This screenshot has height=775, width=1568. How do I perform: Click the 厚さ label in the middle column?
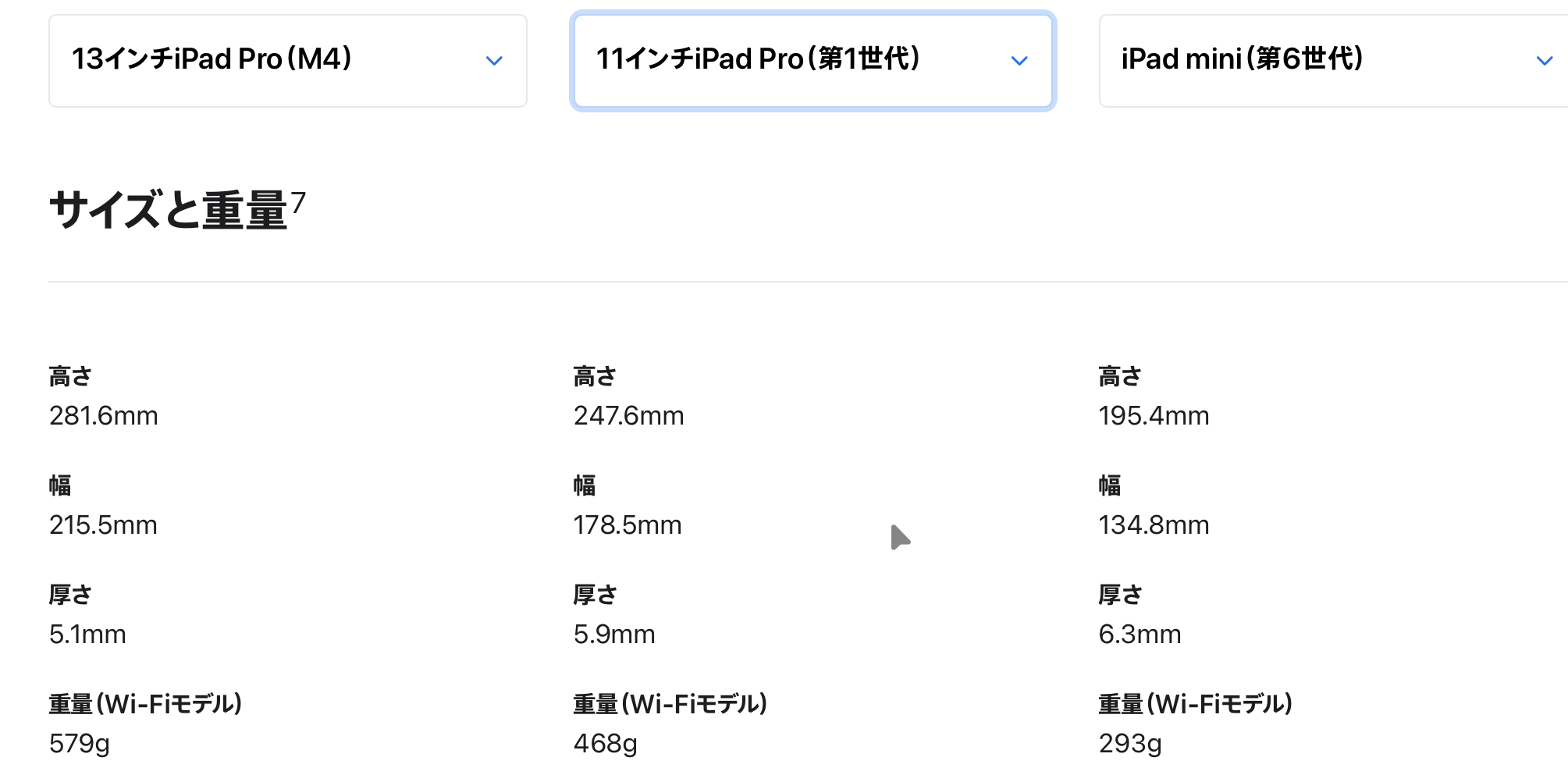(595, 594)
